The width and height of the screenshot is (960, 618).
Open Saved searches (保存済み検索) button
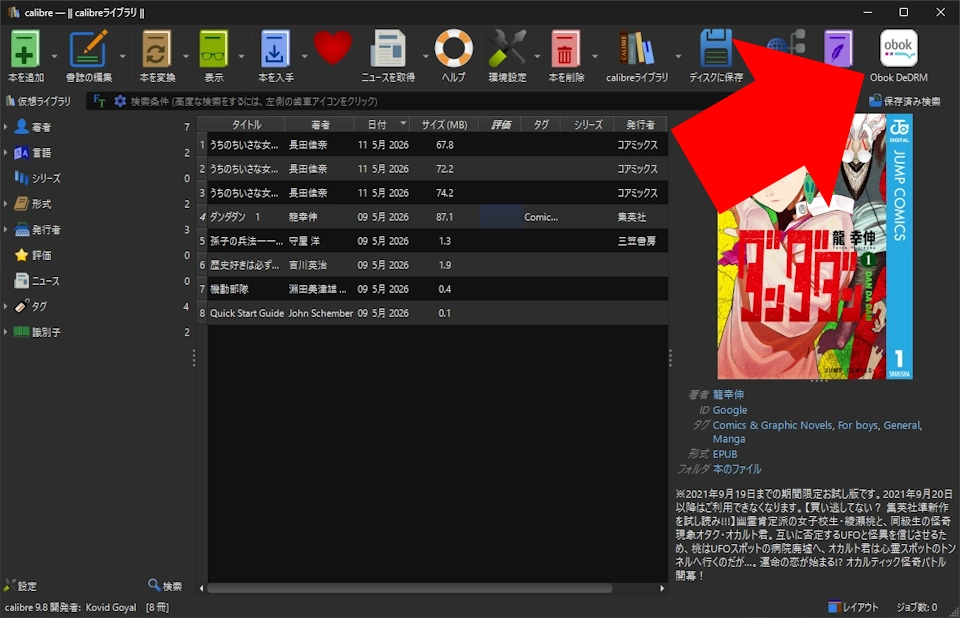(904, 101)
